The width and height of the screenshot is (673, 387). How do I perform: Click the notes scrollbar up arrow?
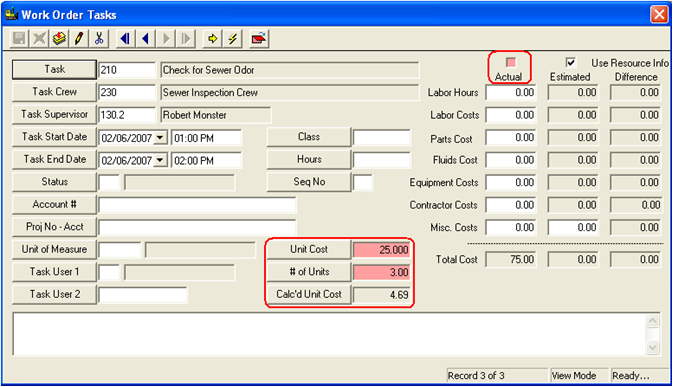coord(652,321)
